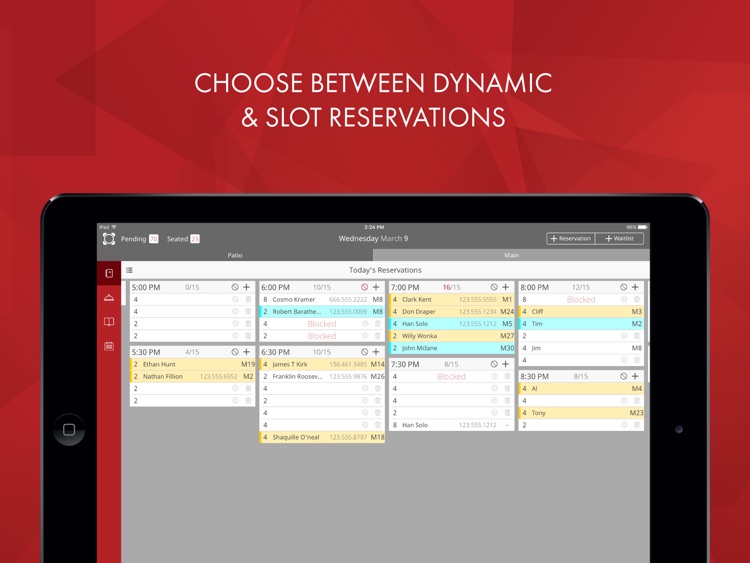Click the + Reservation button
Viewport: 750px width, 563px height.
pos(571,239)
